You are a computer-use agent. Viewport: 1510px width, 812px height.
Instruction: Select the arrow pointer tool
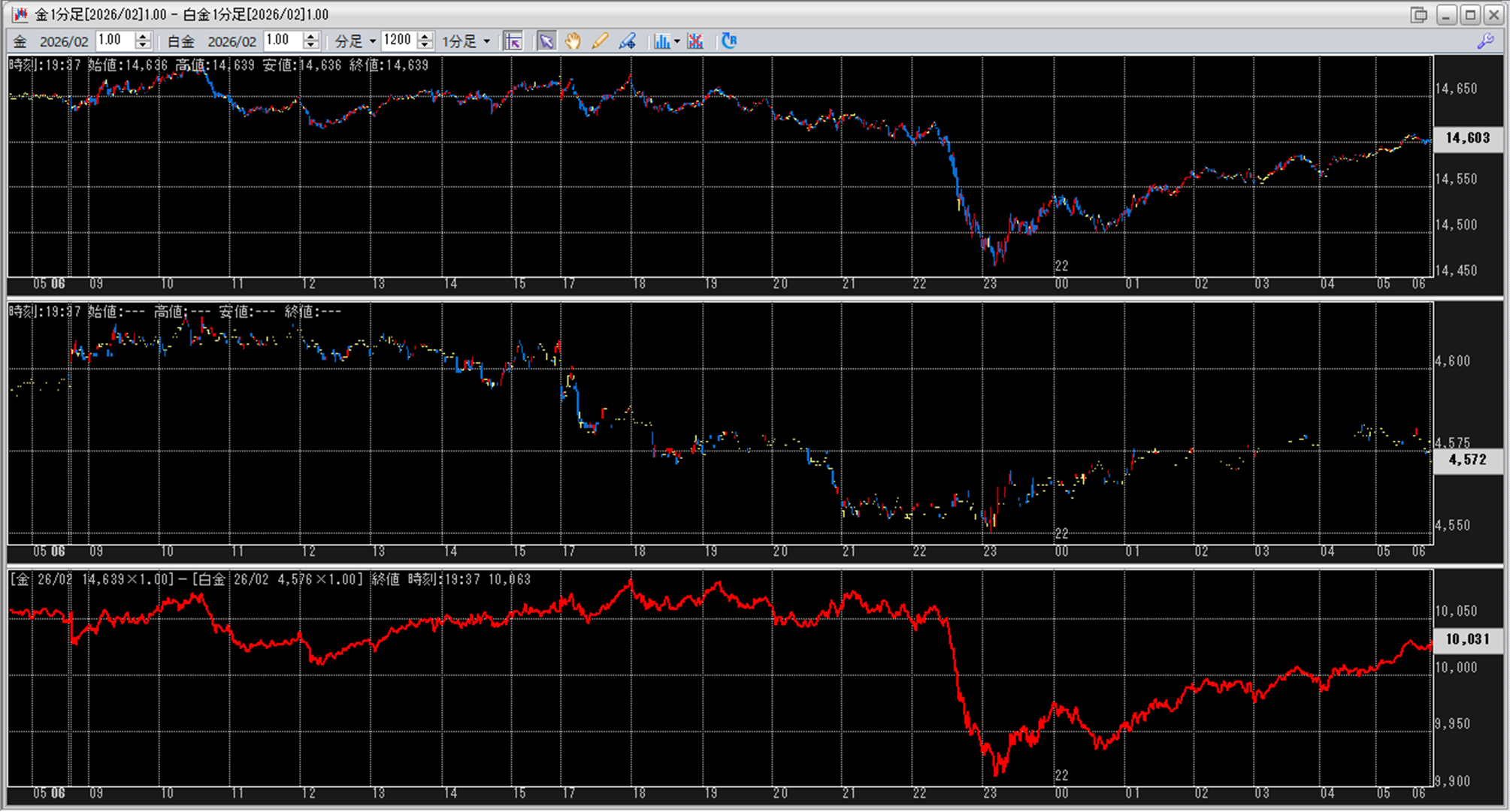[546, 41]
